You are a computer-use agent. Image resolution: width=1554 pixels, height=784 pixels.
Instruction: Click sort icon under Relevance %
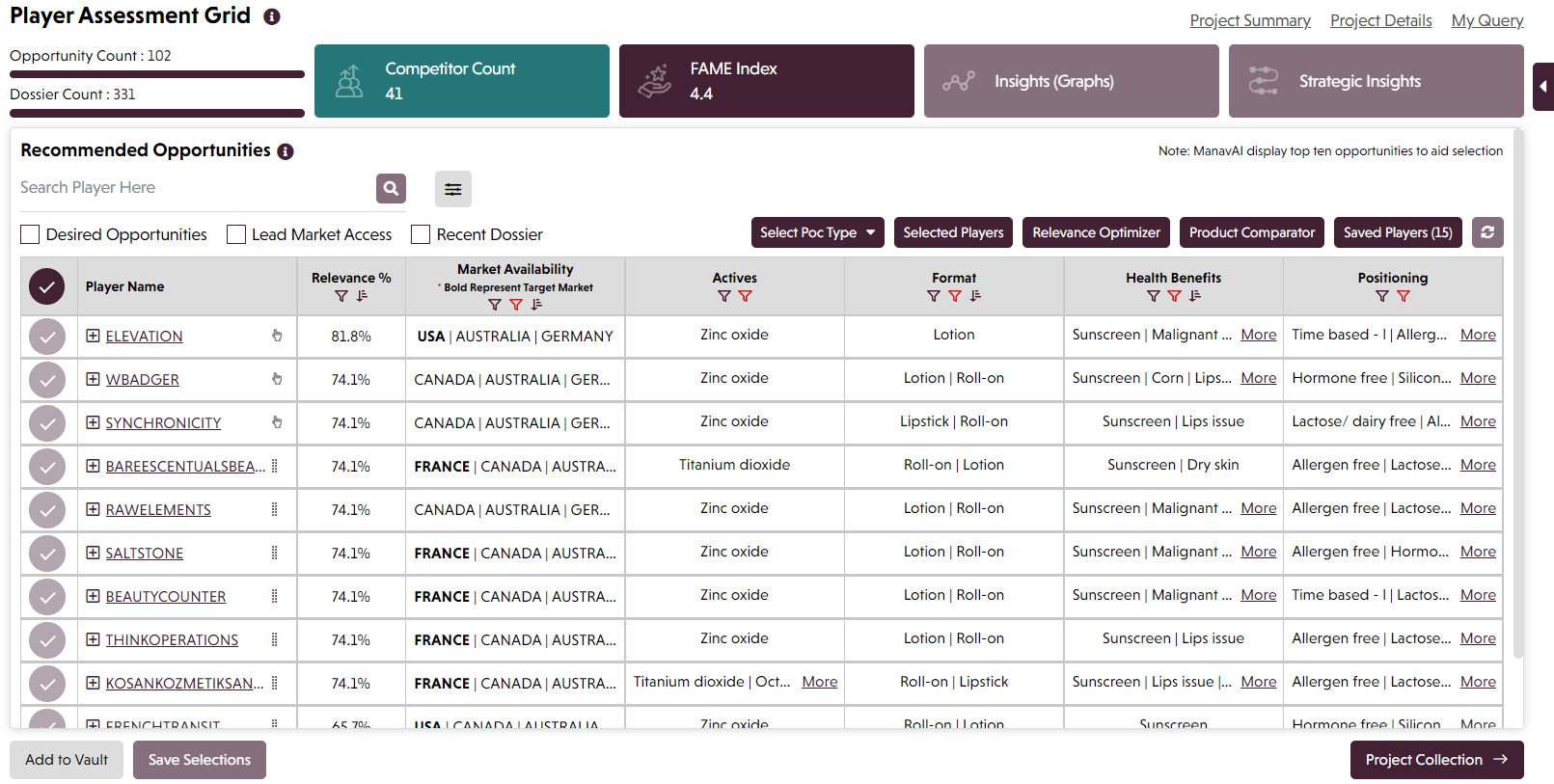pos(362,296)
